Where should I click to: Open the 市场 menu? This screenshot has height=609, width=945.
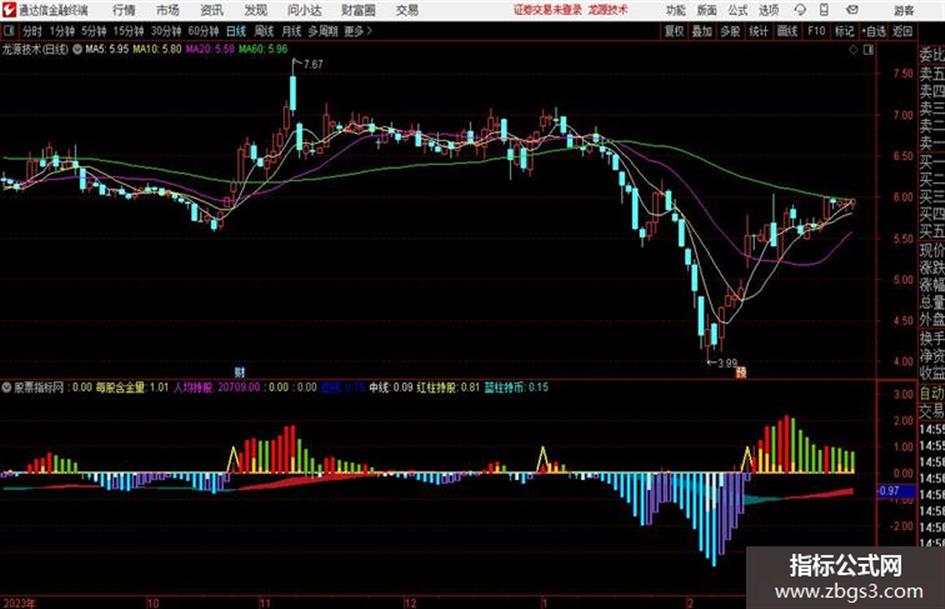[168, 10]
